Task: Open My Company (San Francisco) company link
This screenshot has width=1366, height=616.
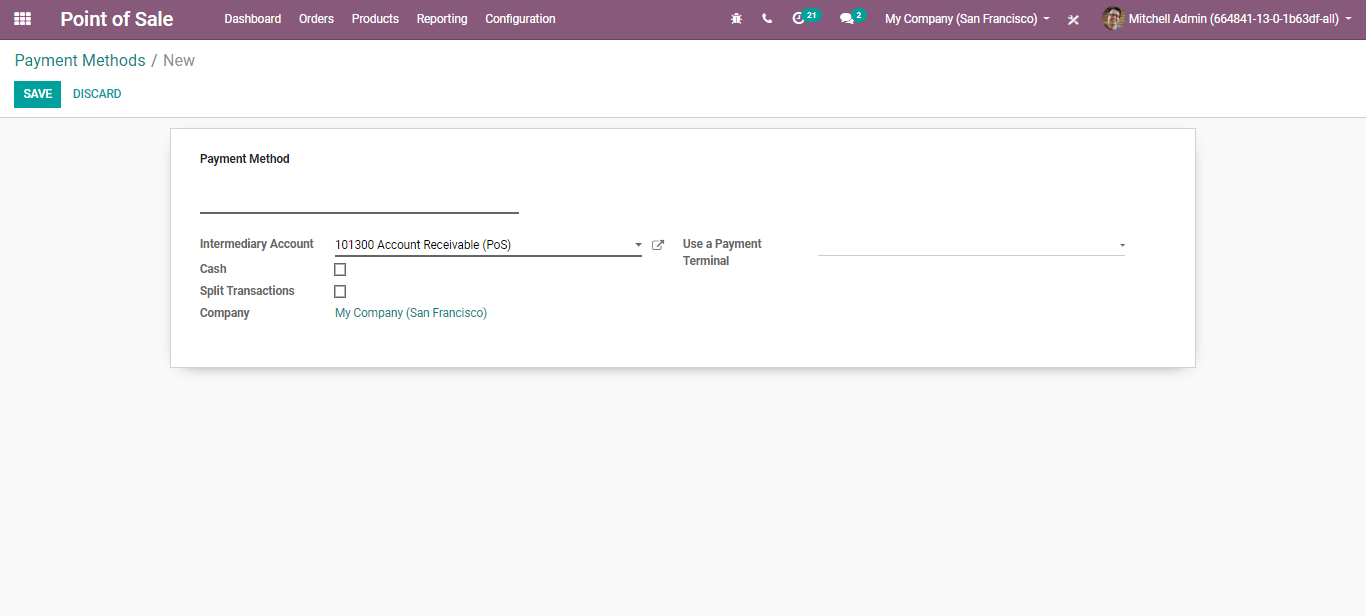Action: pyautogui.click(x=411, y=313)
